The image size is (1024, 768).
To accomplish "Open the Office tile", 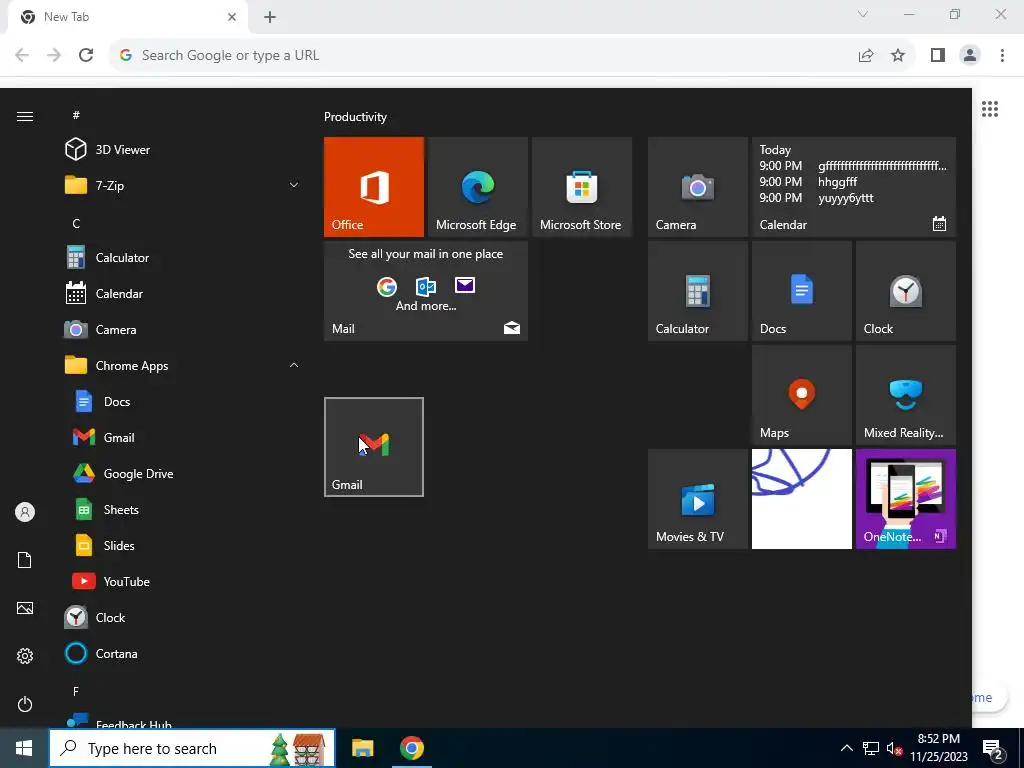I will tap(374, 187).
